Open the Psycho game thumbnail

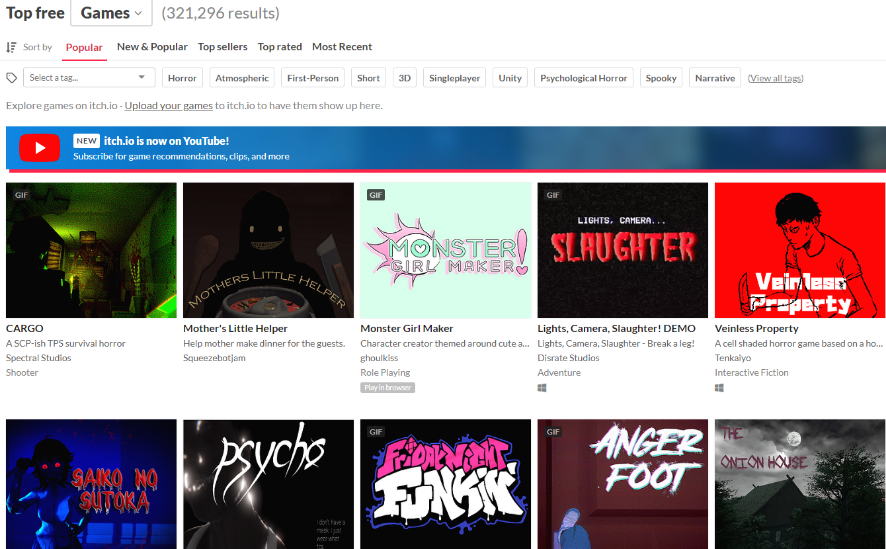268,484
